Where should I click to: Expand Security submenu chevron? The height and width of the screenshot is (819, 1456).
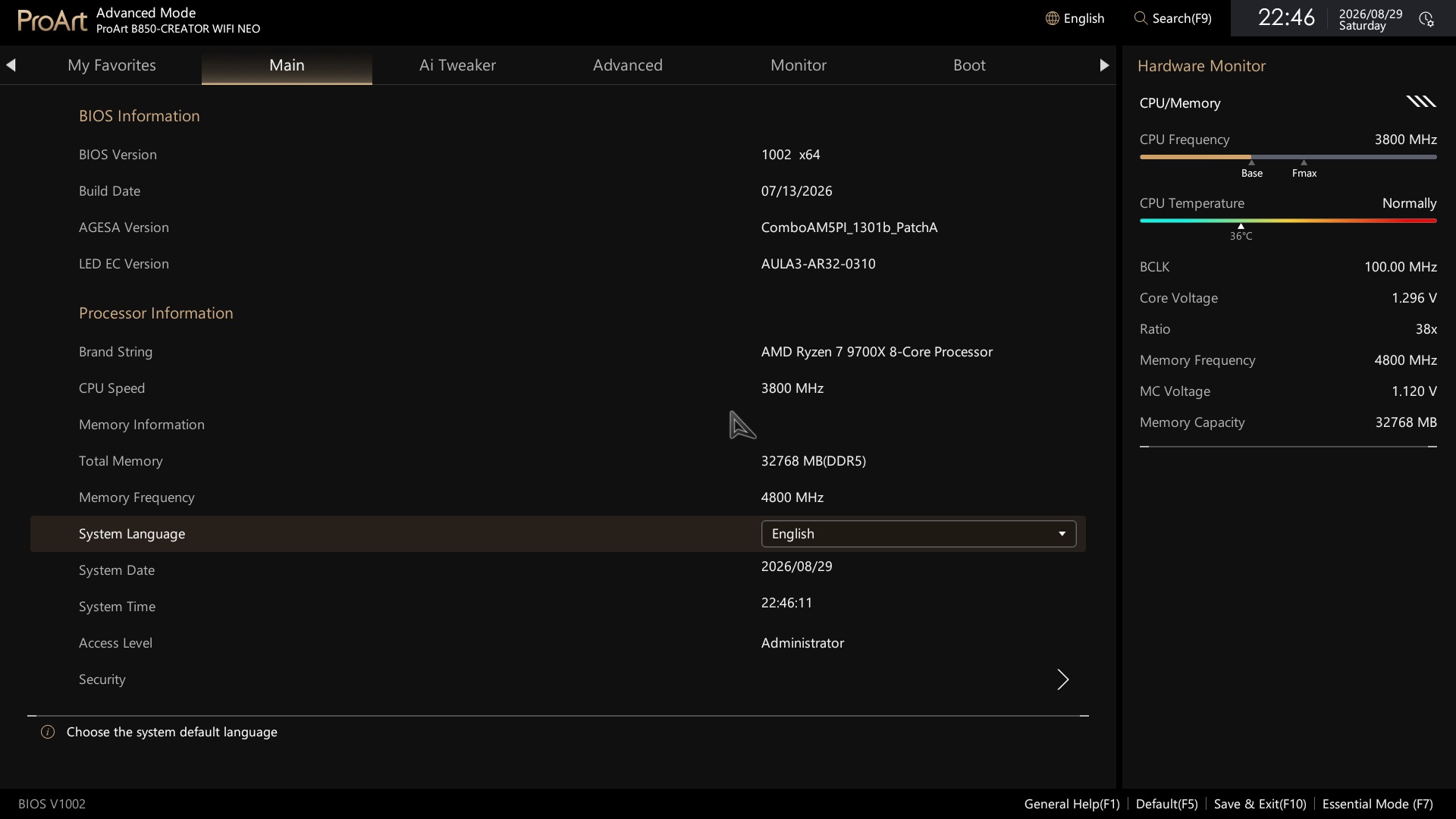point(1062,679)
